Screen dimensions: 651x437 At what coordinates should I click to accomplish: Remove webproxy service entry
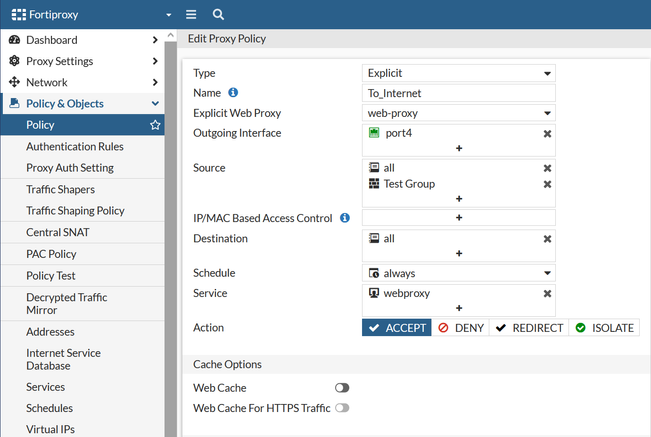(547, 293)
